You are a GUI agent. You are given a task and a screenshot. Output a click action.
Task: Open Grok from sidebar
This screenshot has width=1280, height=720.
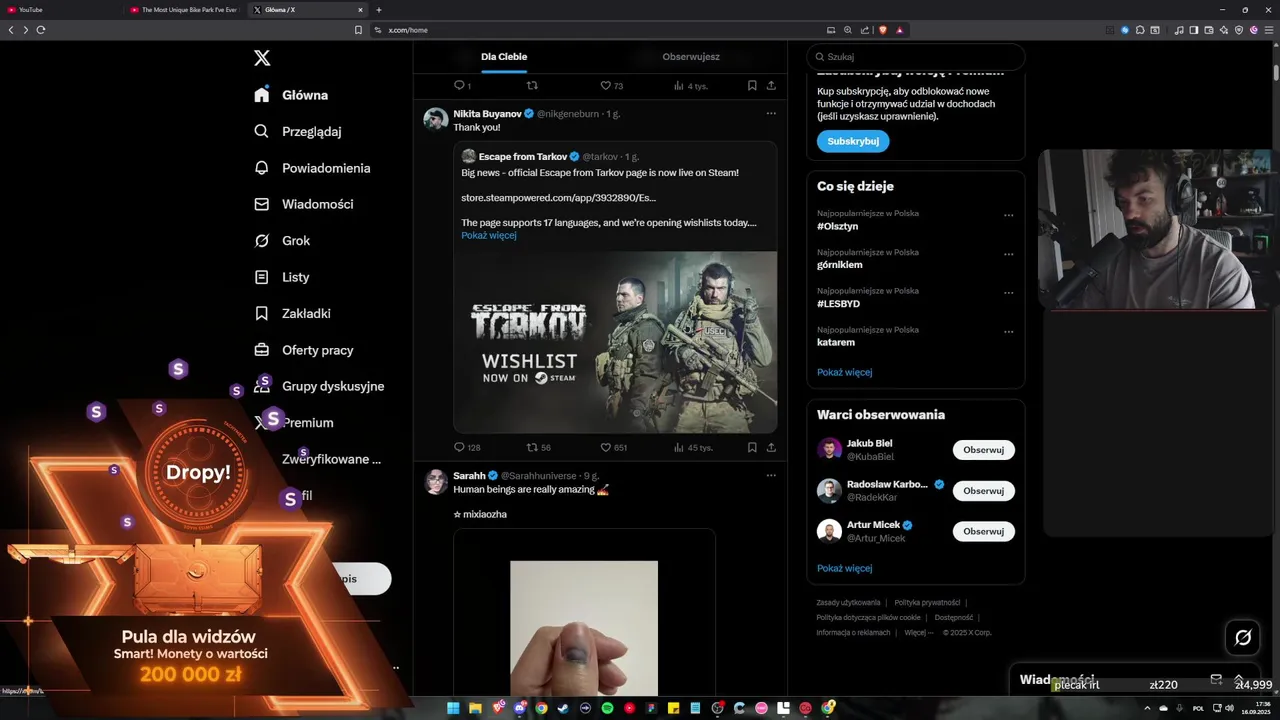[282, 241]
